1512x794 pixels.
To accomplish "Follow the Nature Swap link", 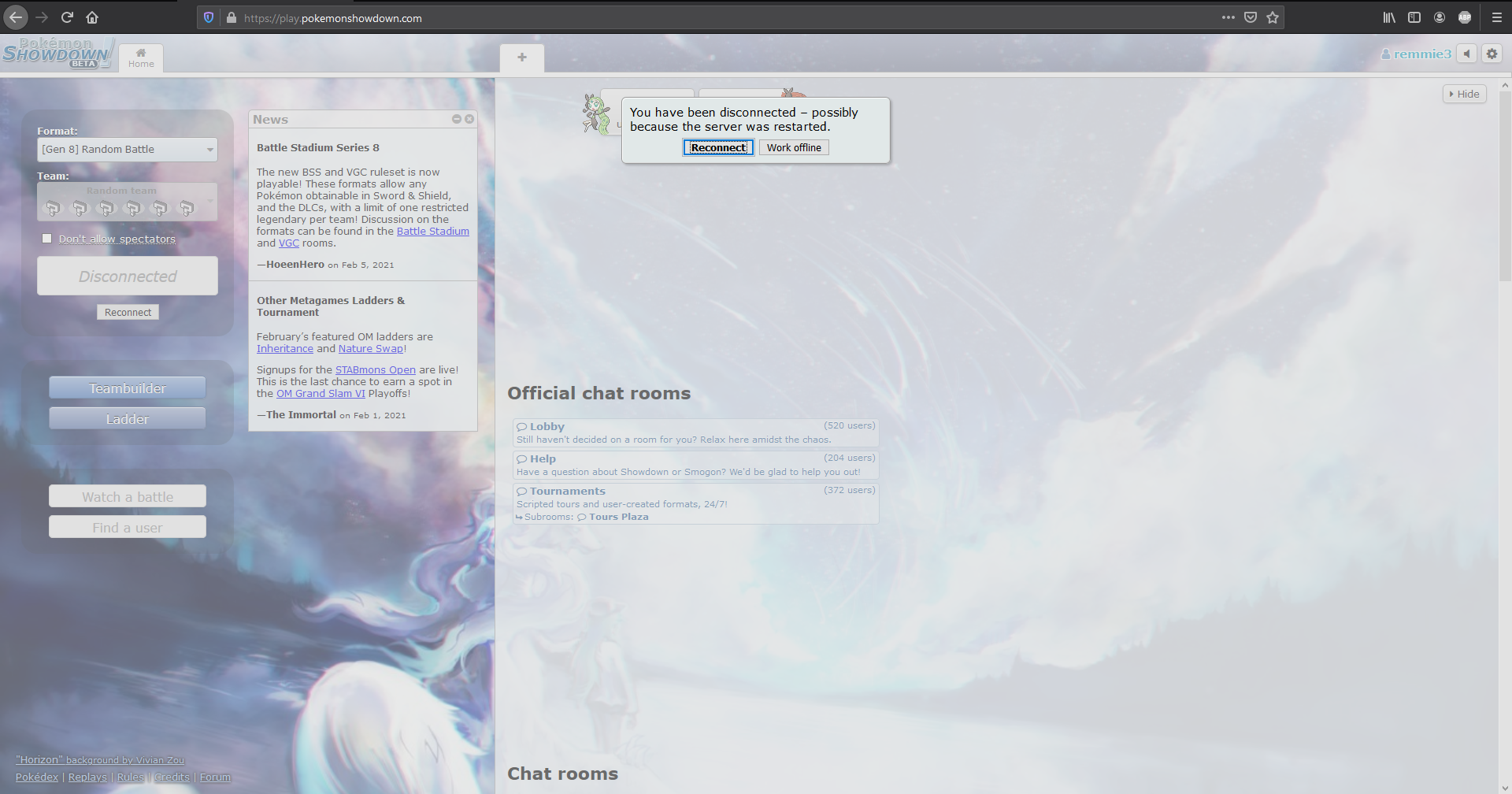I will click(371, 349).
